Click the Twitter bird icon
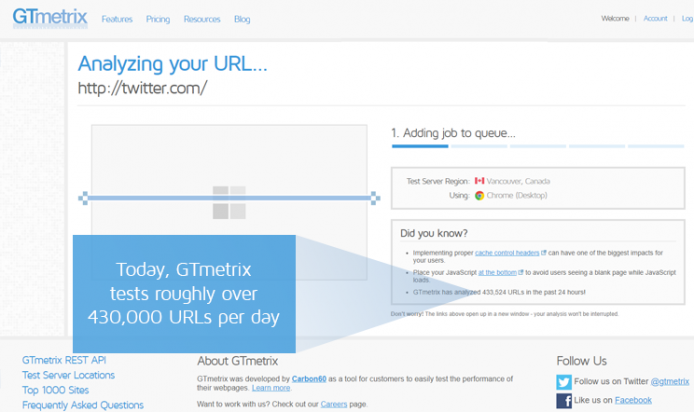Image resolution: width=694 pixels, height=412 pixels. tap(564, 382)
